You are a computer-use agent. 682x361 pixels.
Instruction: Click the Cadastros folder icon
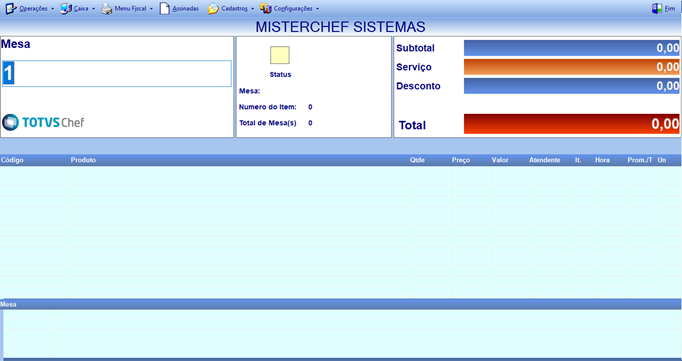pyautogui.click(x=213, y=8)
